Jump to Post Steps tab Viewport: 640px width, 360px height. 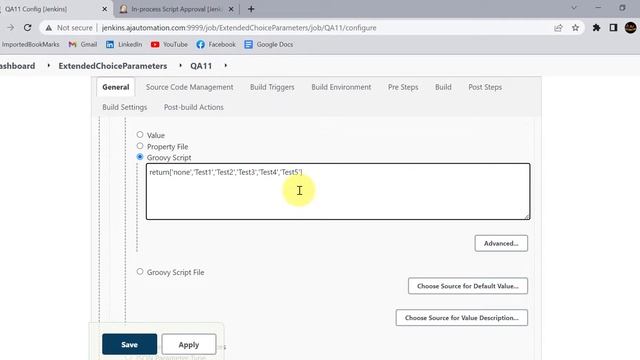pos(485,87)
